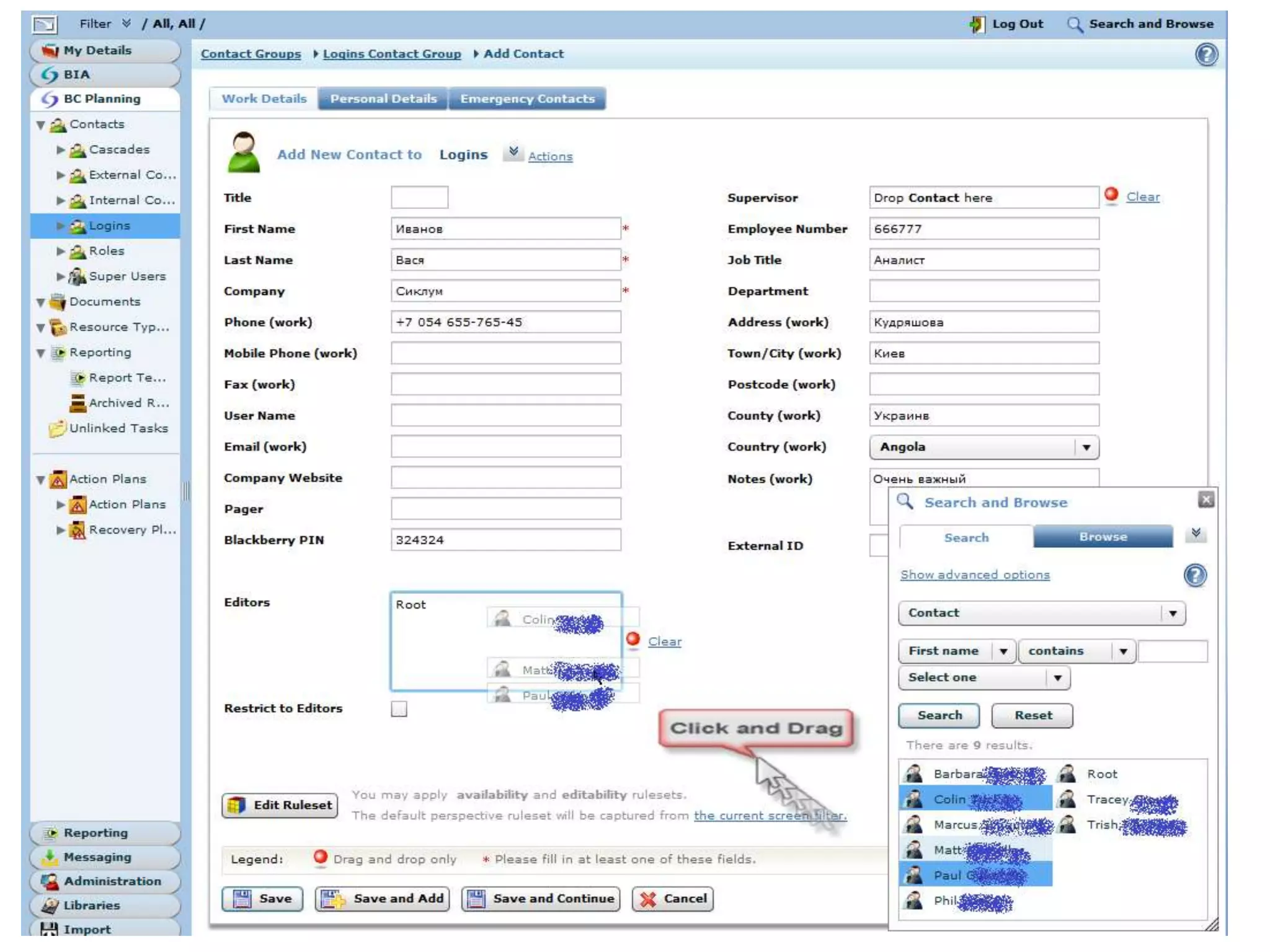Close the Search and Browse panel
This screenshot has height=952, width=1270.
(1206, 500)
